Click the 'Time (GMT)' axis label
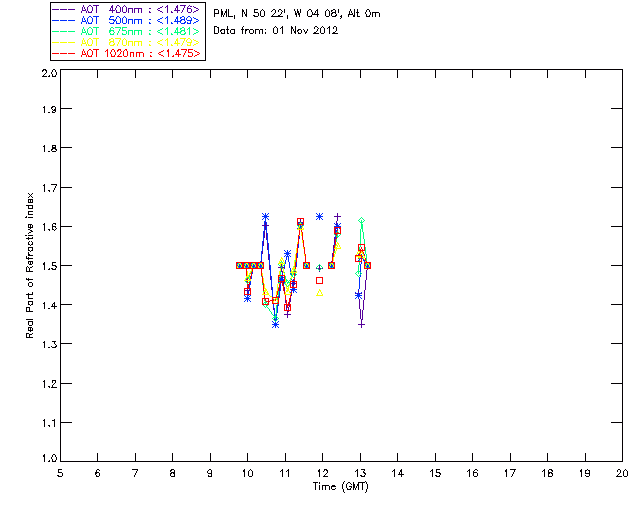 340,486
